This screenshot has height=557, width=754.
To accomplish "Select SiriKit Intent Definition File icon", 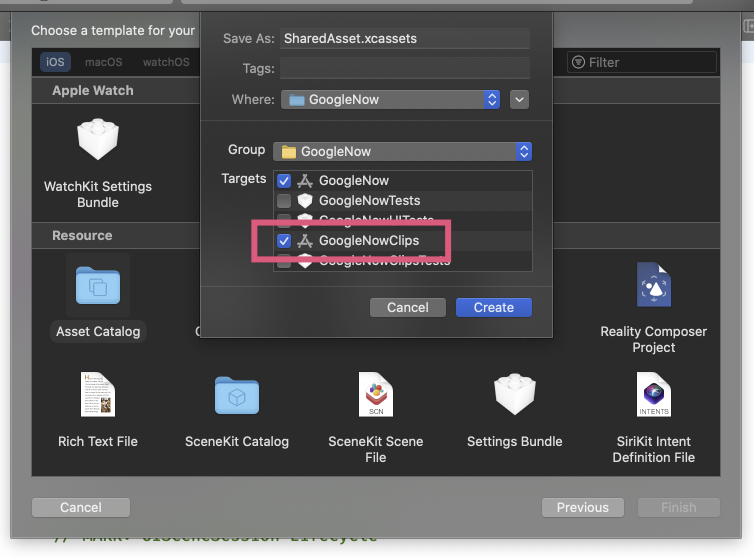I will [x=654, y=394].
